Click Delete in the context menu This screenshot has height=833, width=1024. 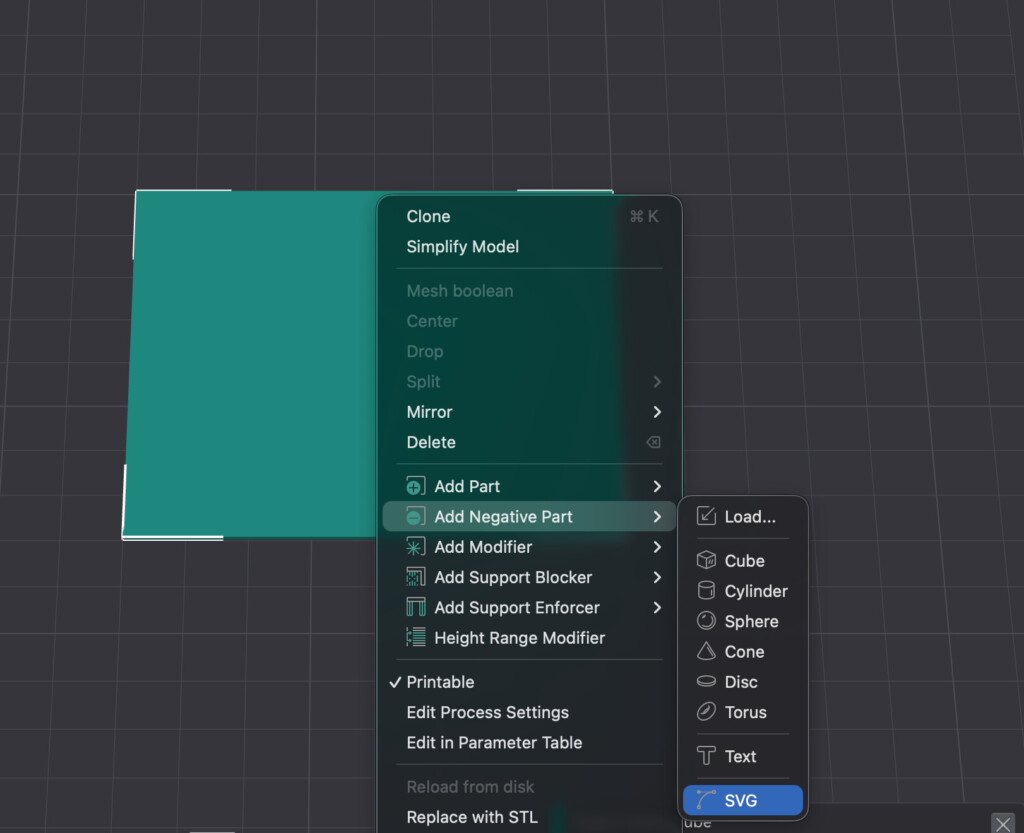[431, 442]
